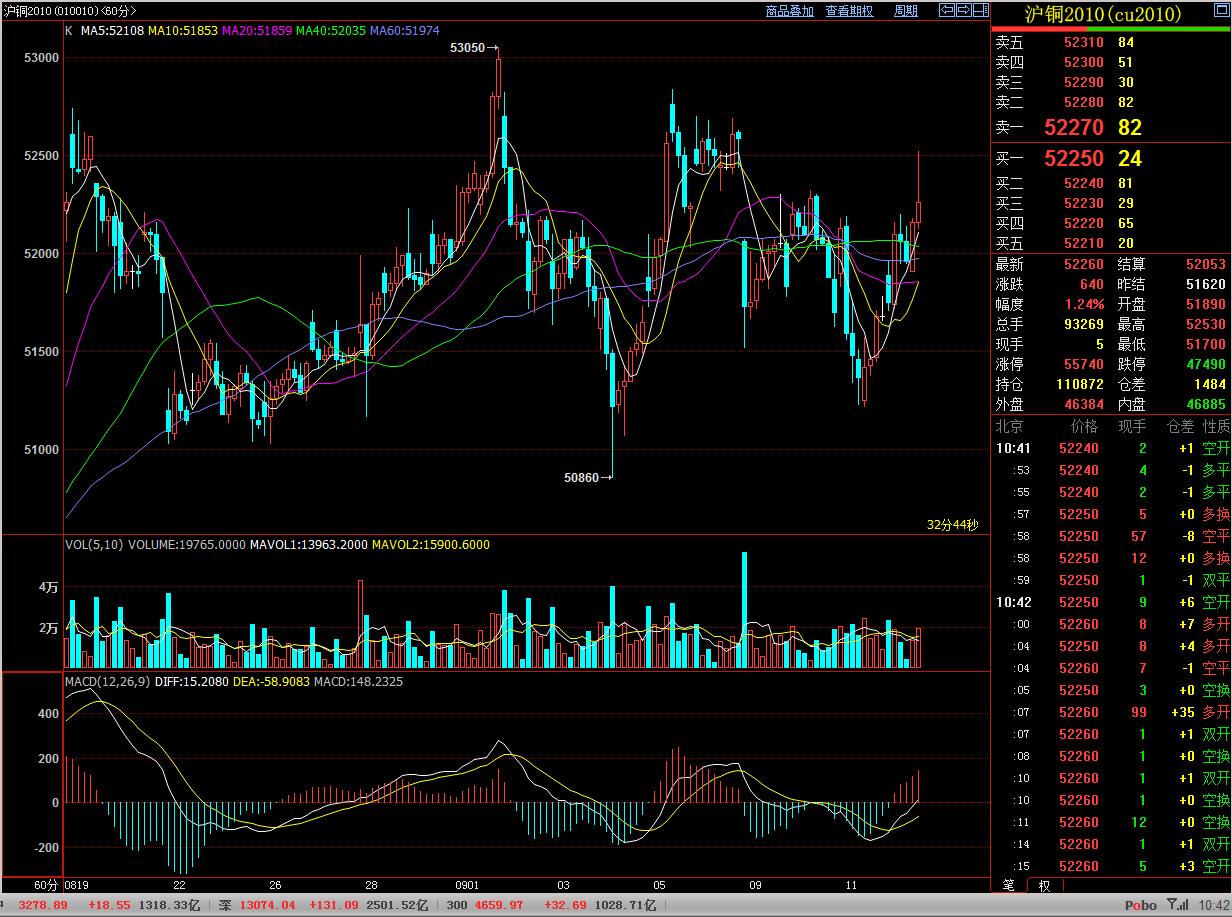Click the 0819 date axis label
The height and width of the screenshot is (917, 1232).
78,885
